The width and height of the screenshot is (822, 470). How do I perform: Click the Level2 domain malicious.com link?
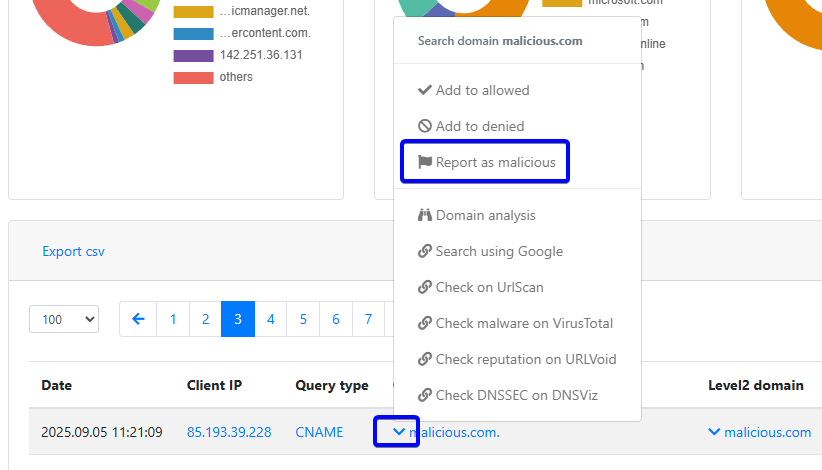[x=767, y=432]
